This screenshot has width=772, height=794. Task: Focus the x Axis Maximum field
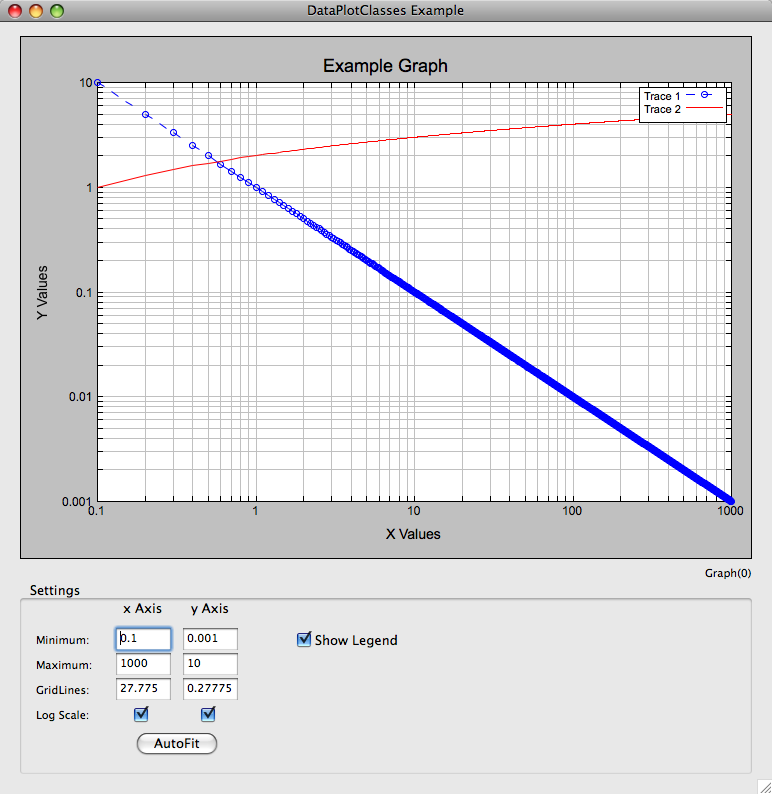pyautogui.click(x=143, y=664)
